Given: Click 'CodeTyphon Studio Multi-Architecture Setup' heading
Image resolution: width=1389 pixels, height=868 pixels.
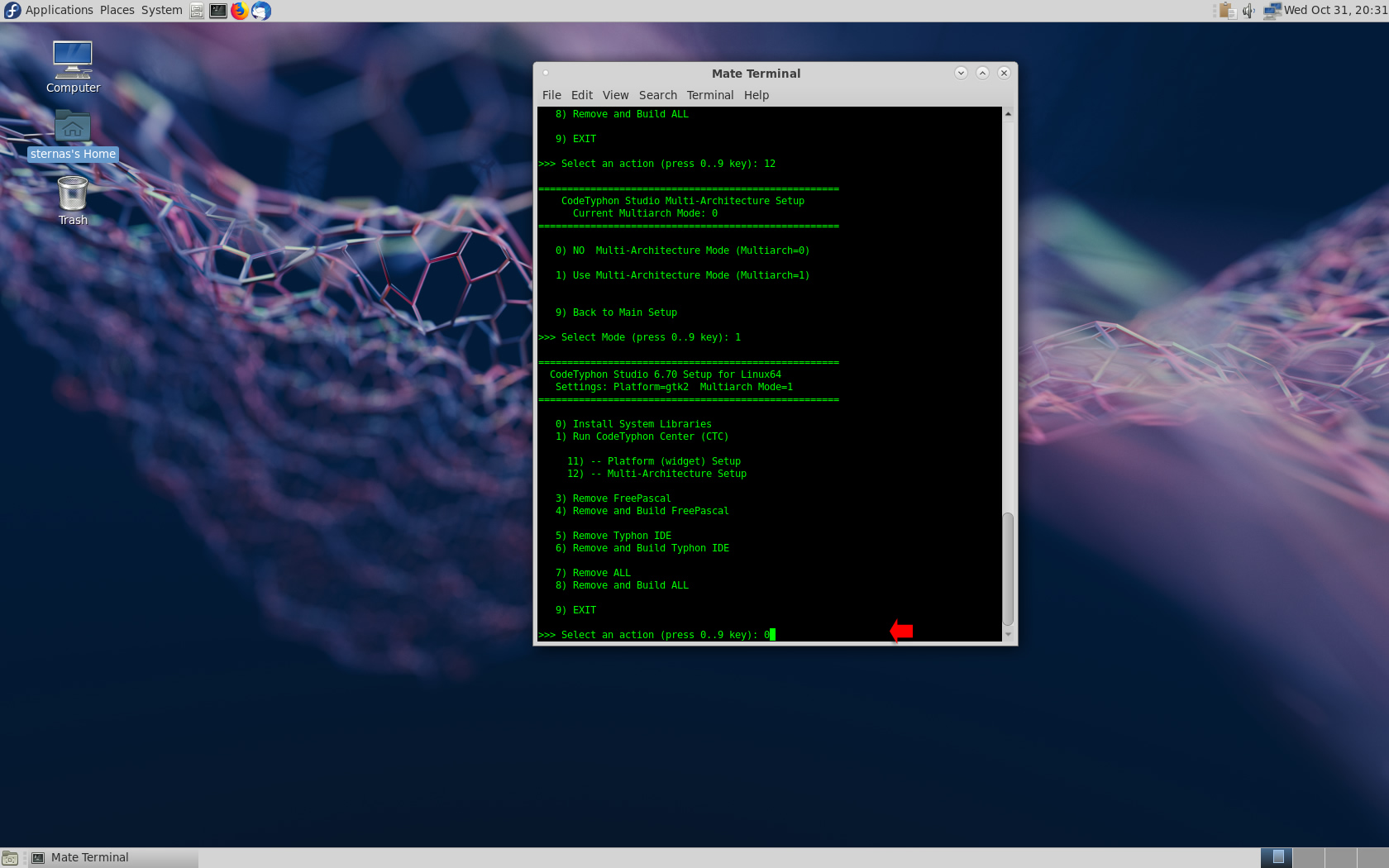Looking at the screenshot, I should click(683, 201).
